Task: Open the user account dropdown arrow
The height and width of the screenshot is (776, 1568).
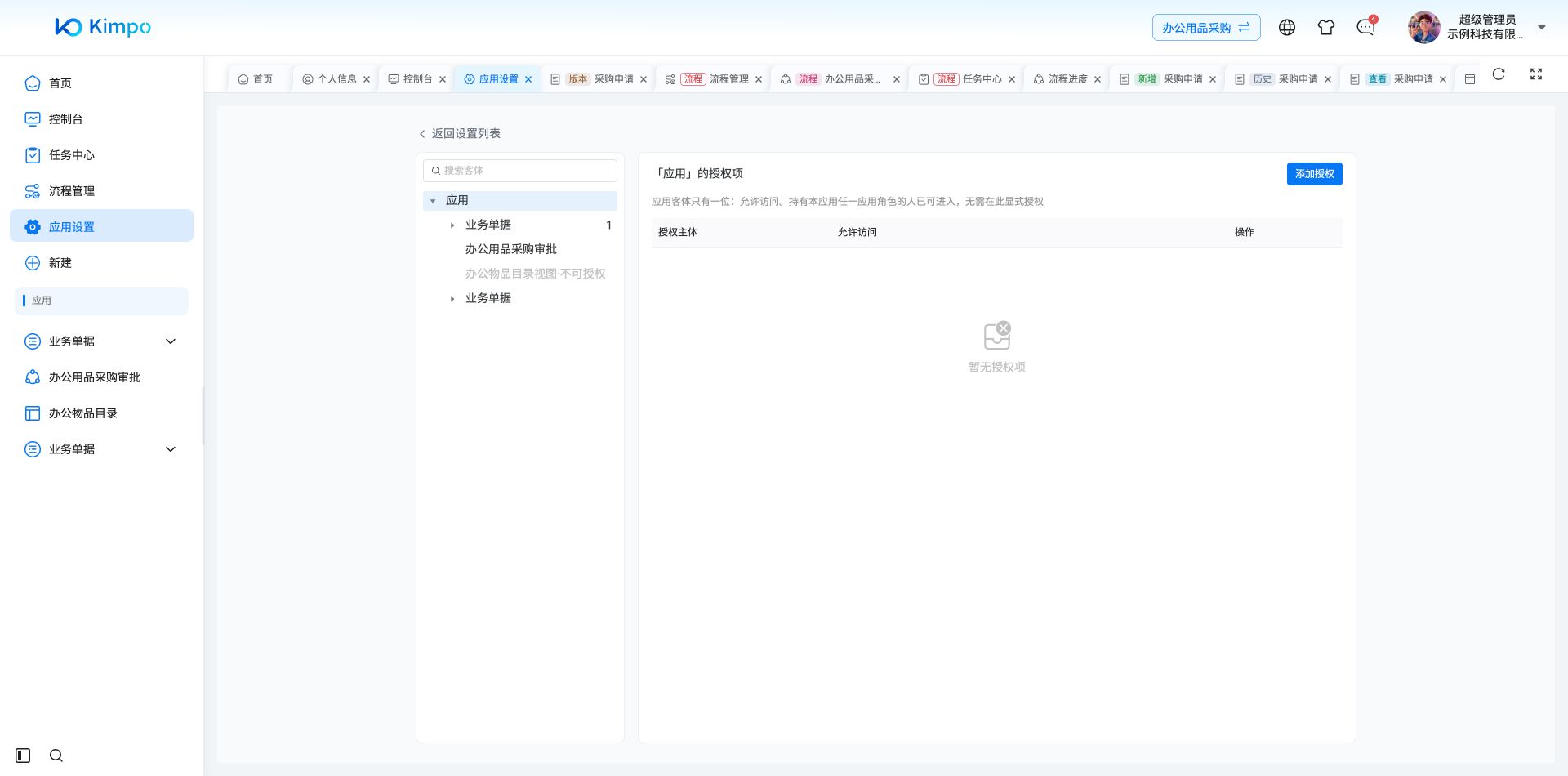Action: [x=1542, y=27]
